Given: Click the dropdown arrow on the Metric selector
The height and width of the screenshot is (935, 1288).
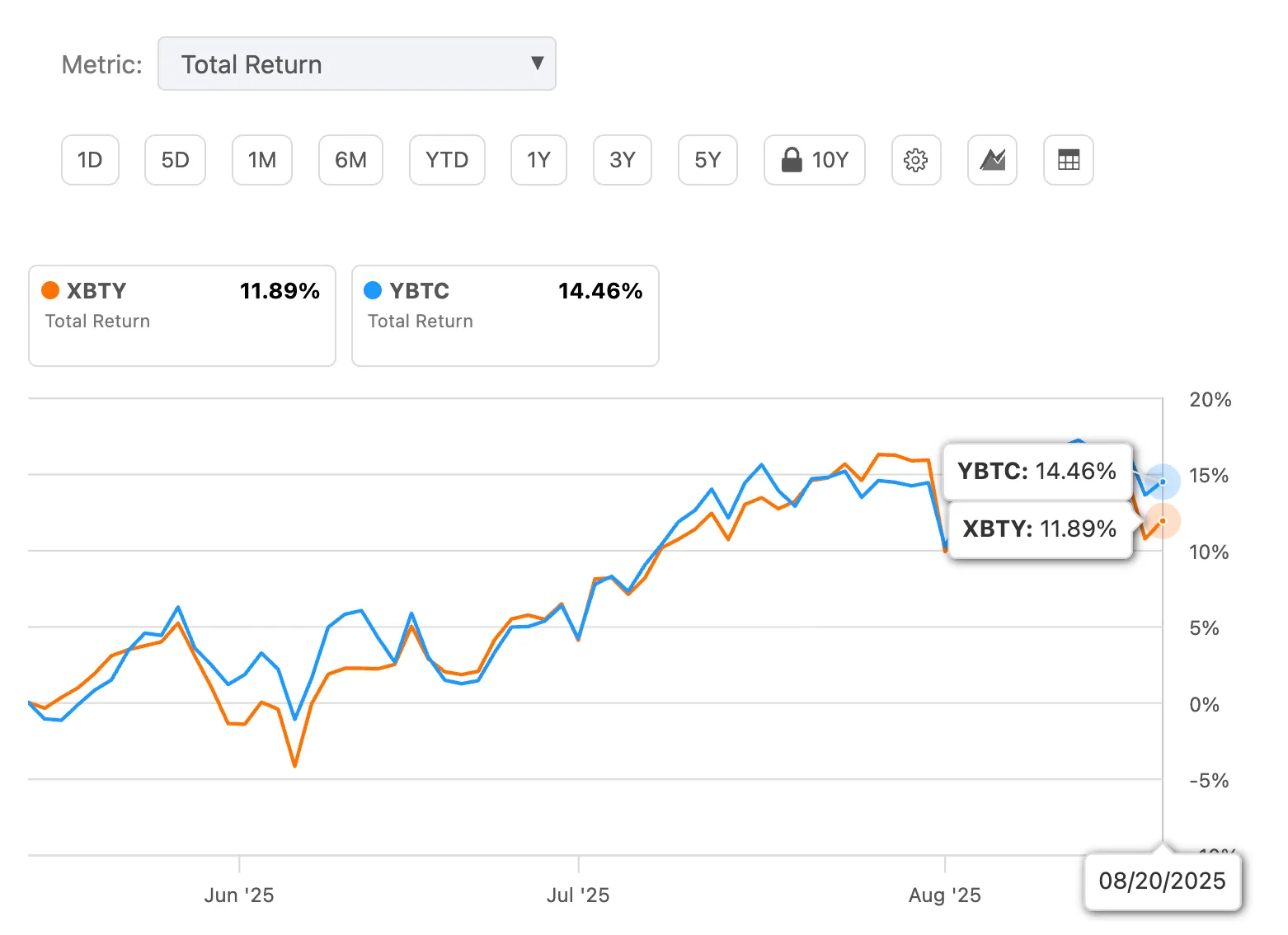Looking at the screenshot, I should click(538, 63).
